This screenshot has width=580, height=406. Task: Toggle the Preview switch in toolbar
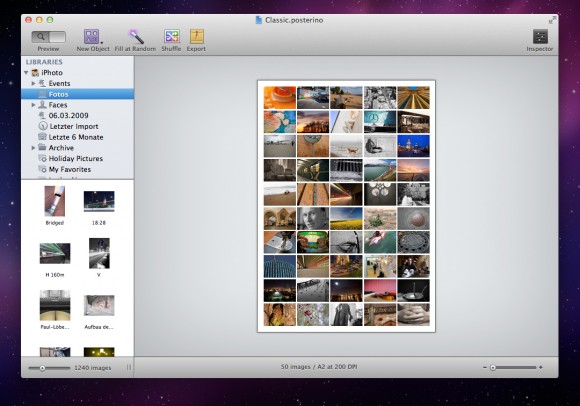(48, 37)
